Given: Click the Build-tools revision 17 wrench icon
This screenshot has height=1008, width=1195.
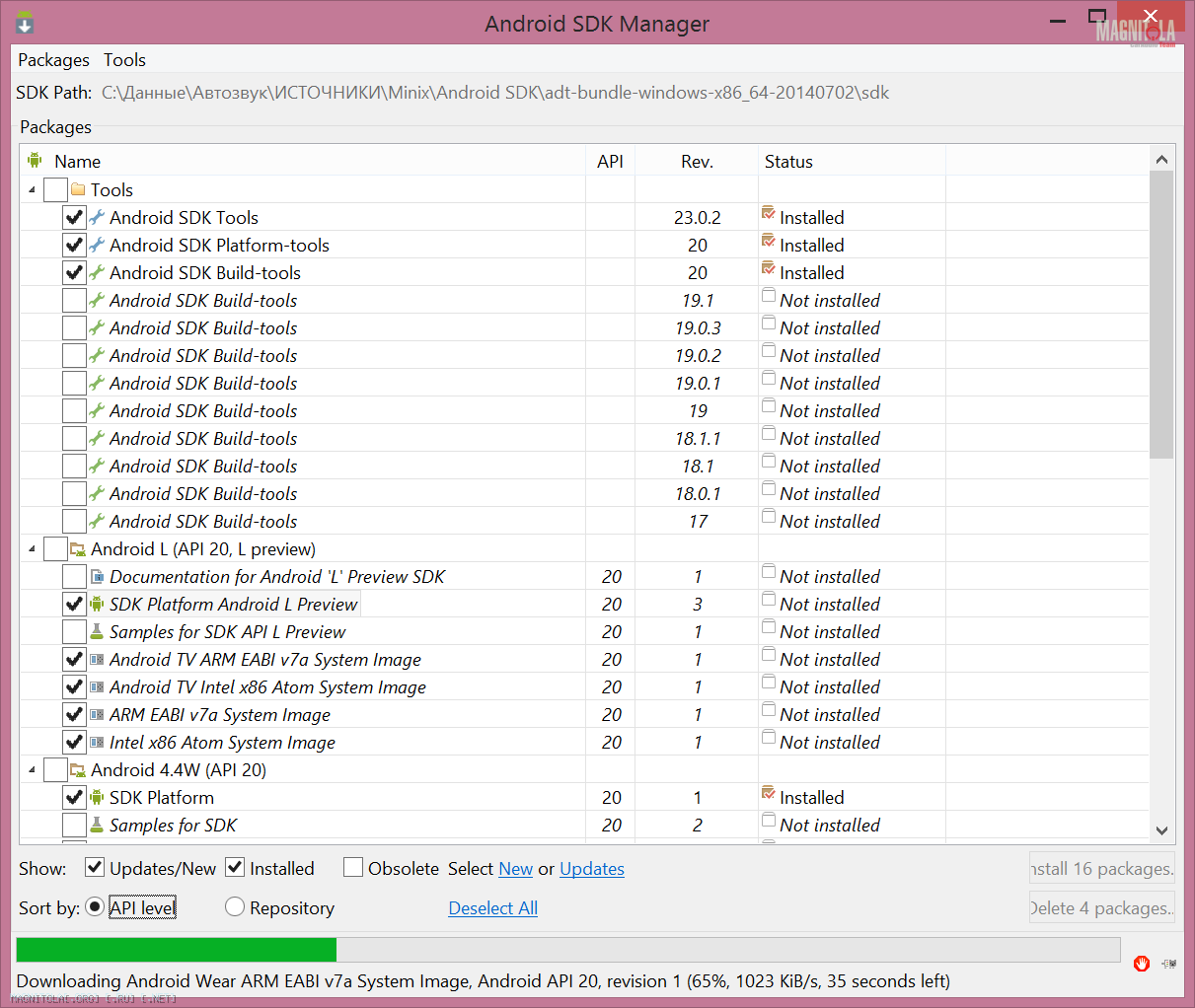Looking at the screenshot, I should pos(97,521).
